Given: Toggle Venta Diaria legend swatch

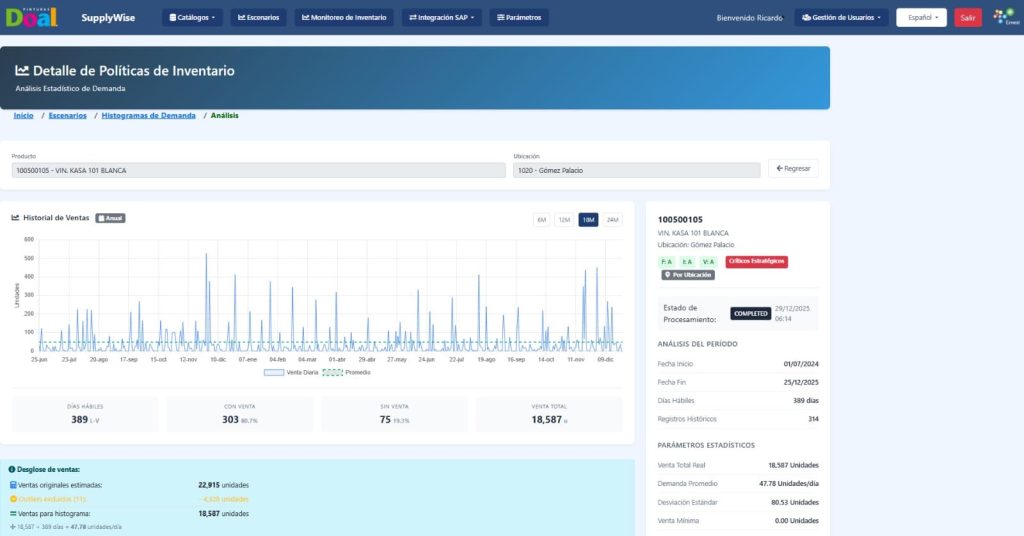Looking at the screenshot, I should click(274, 372).
